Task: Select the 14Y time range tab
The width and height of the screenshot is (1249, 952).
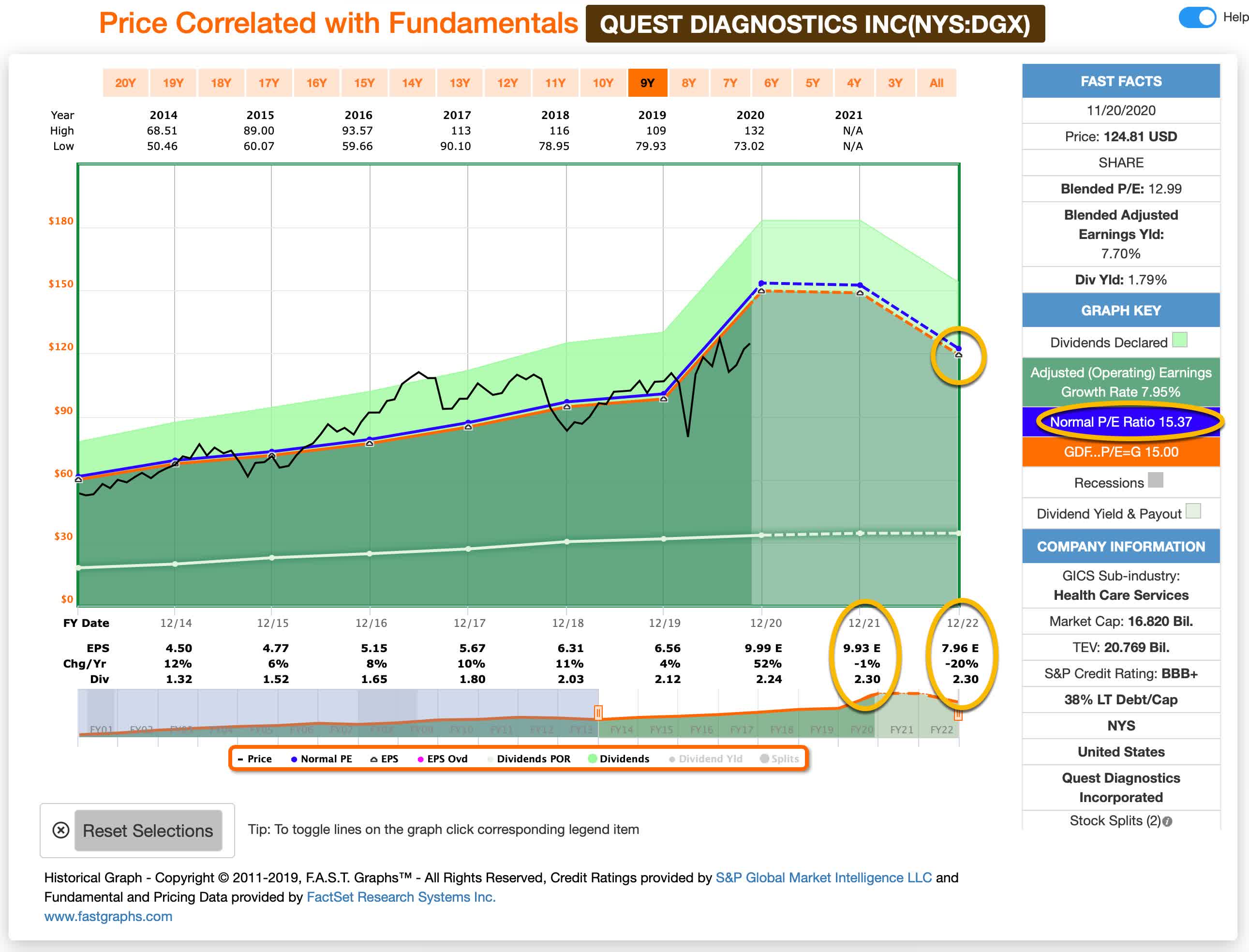Action: coord(412,83)
